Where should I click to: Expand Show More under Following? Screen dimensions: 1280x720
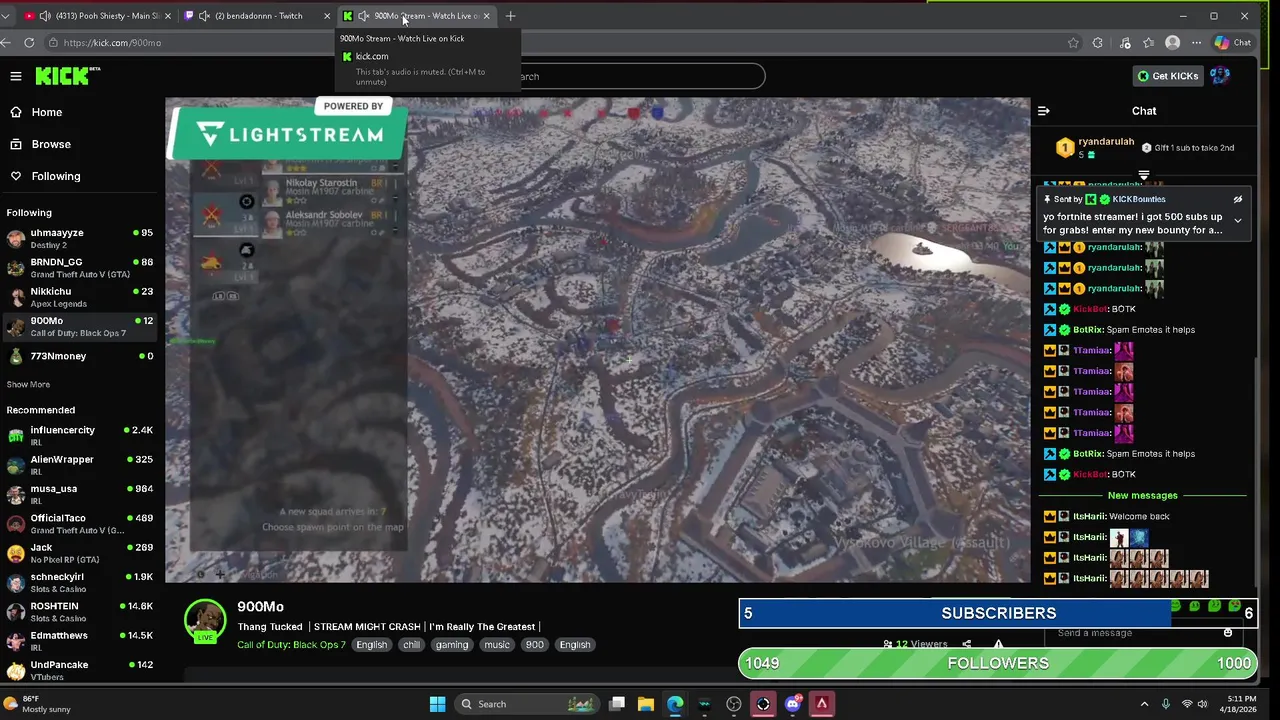[x=28, y=384]
